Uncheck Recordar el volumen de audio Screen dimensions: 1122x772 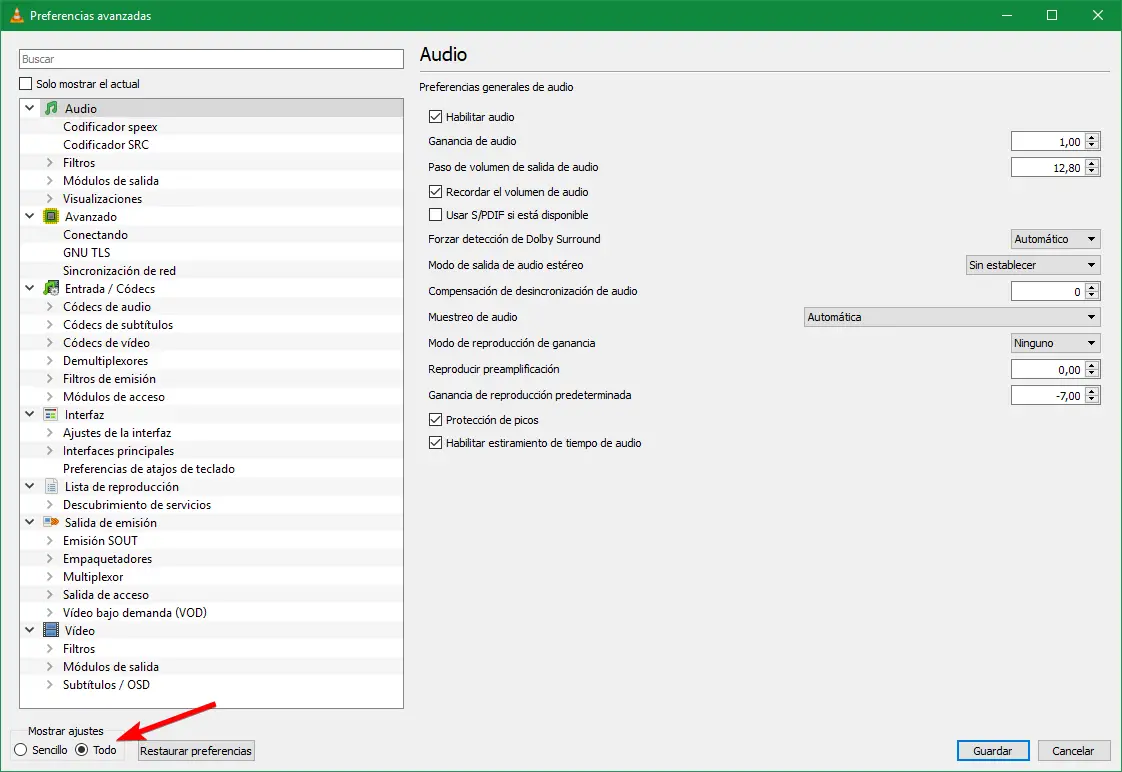[x=435, y=192]
